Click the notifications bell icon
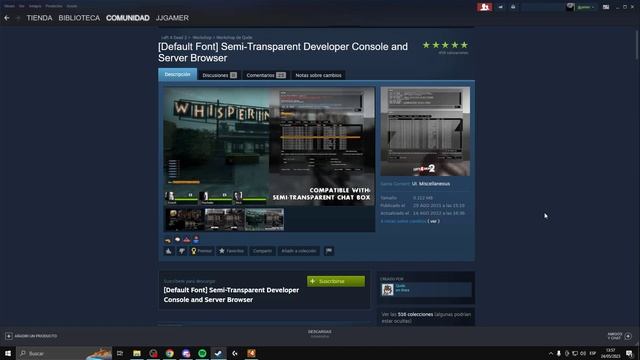Viewport: 640px width, 360px height. point(513,7)
